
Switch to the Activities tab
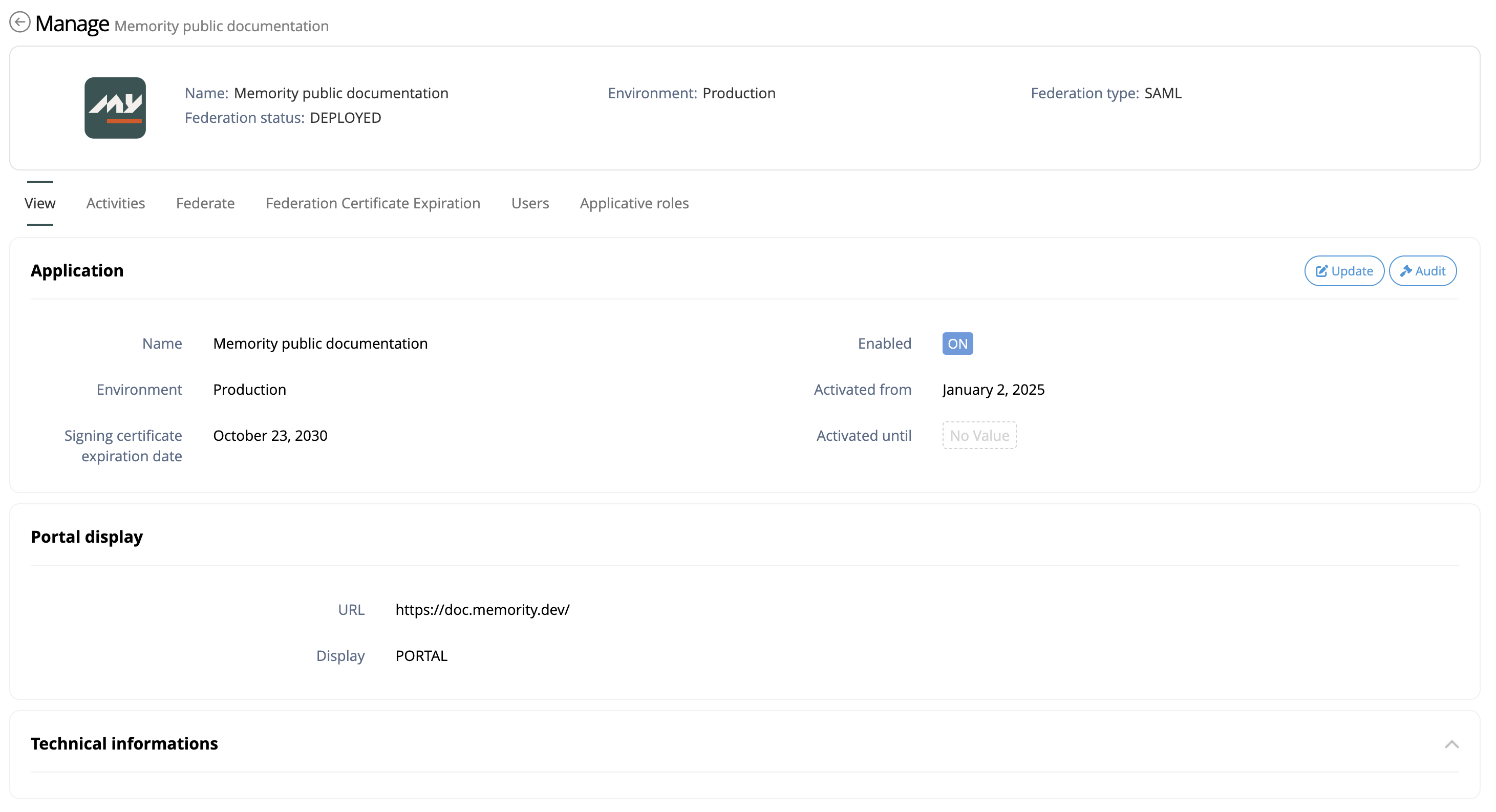[116, 203]
